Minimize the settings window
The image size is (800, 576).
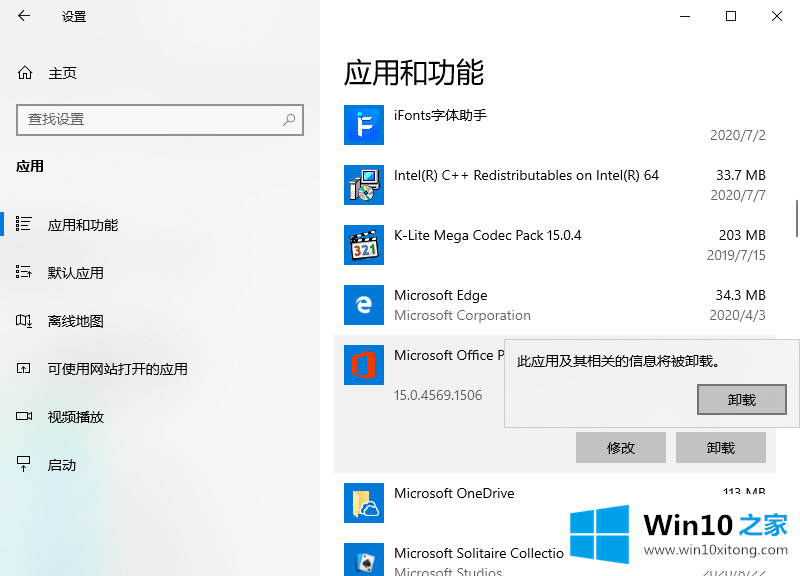click(685, 16)
